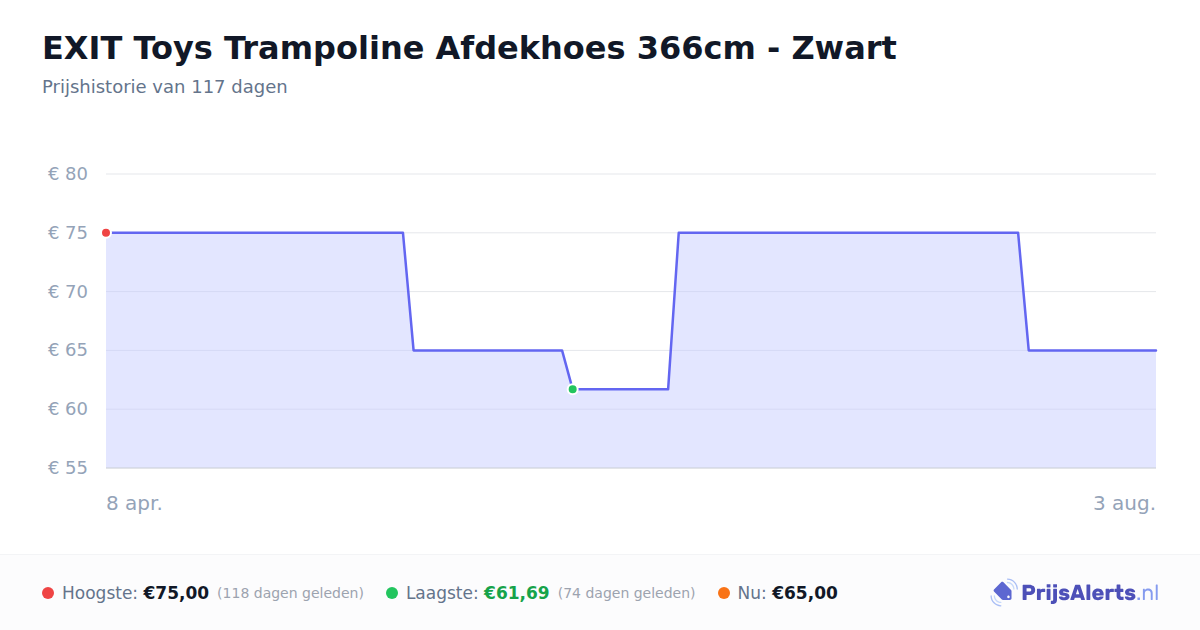The height and width of the screenshot is (630, 1200).
Task: Click the Prijshistorie van 117 dagen subtitle
Action: click(x=165, y=87)
